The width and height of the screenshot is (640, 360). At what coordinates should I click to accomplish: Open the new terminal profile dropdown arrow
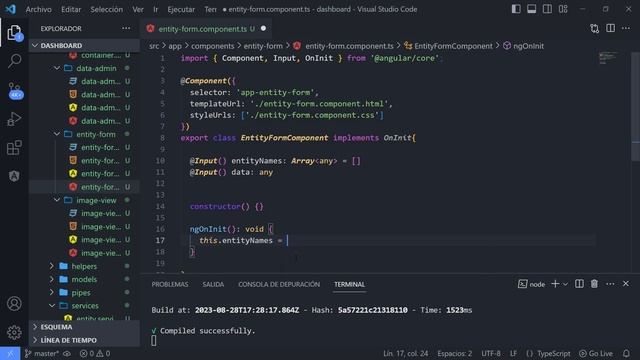(565, 284)
